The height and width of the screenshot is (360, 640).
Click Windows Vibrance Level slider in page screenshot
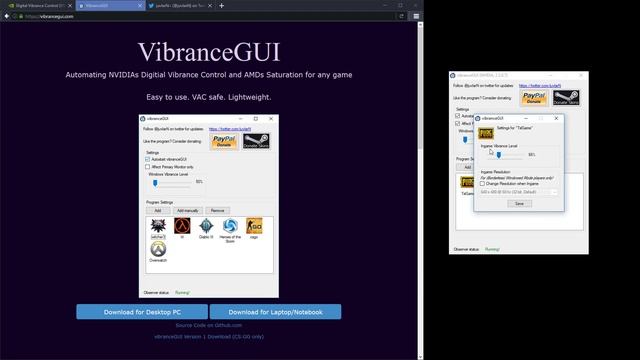[x=155, y=183]
